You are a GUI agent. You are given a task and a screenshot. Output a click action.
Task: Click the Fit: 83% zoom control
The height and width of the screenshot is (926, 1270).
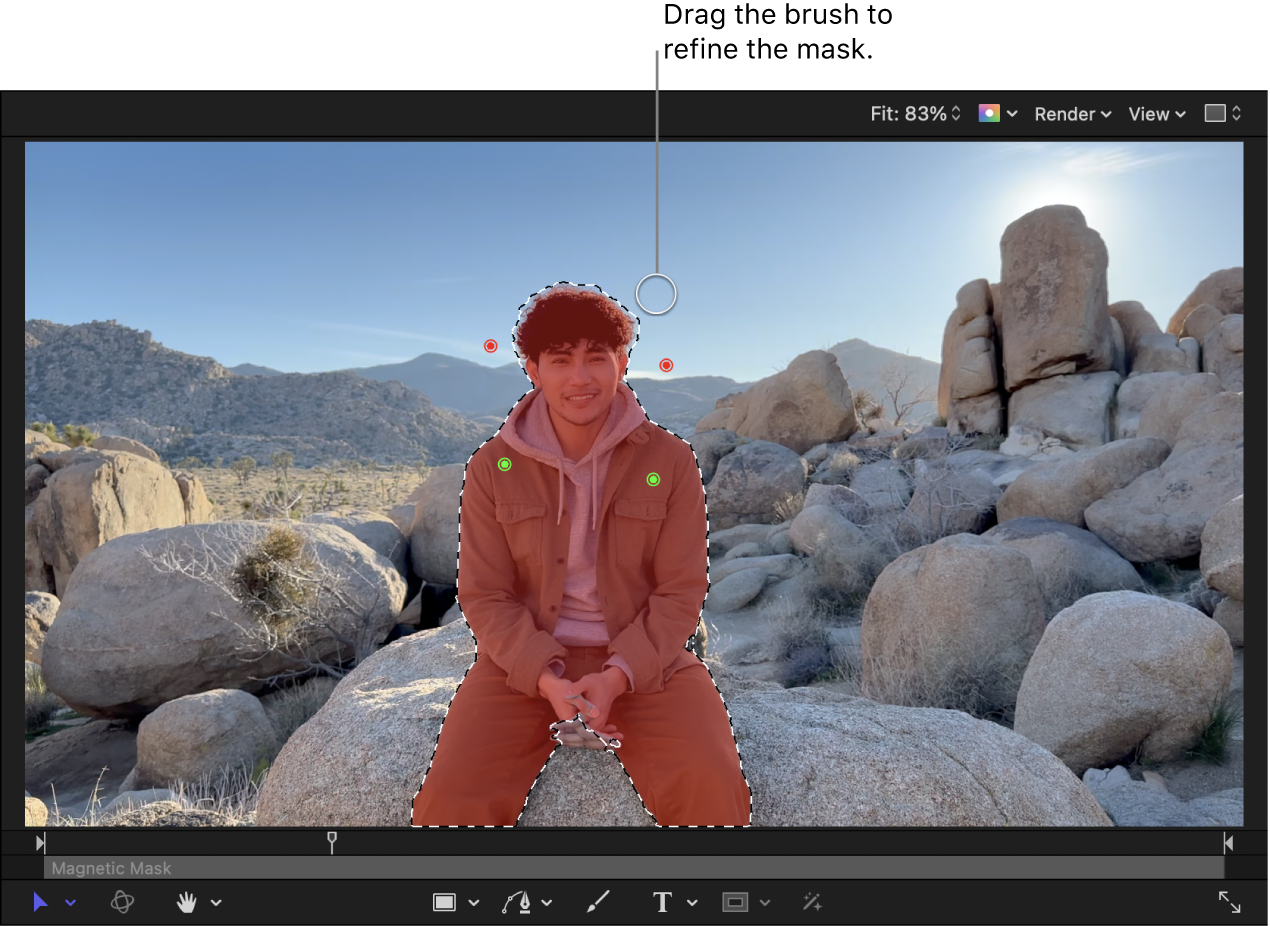point(908,113)
